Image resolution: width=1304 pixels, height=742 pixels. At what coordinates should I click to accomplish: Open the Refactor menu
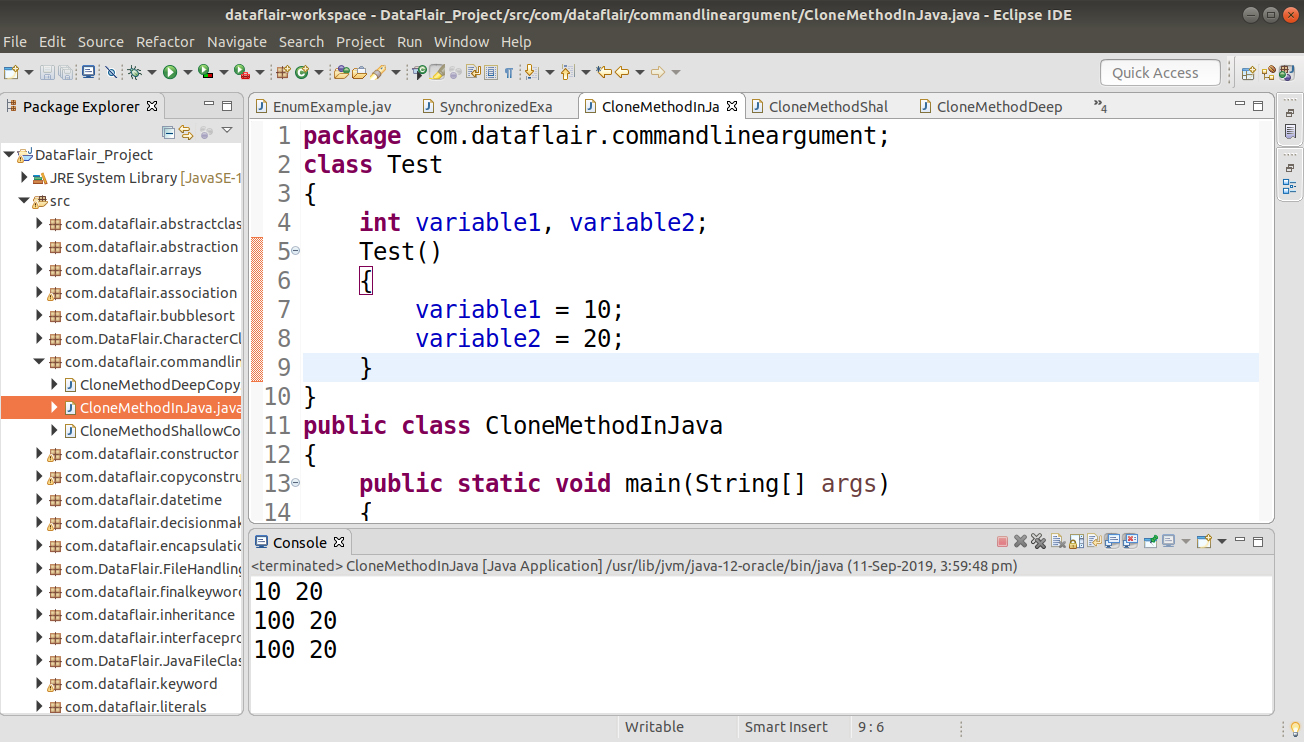165,42
